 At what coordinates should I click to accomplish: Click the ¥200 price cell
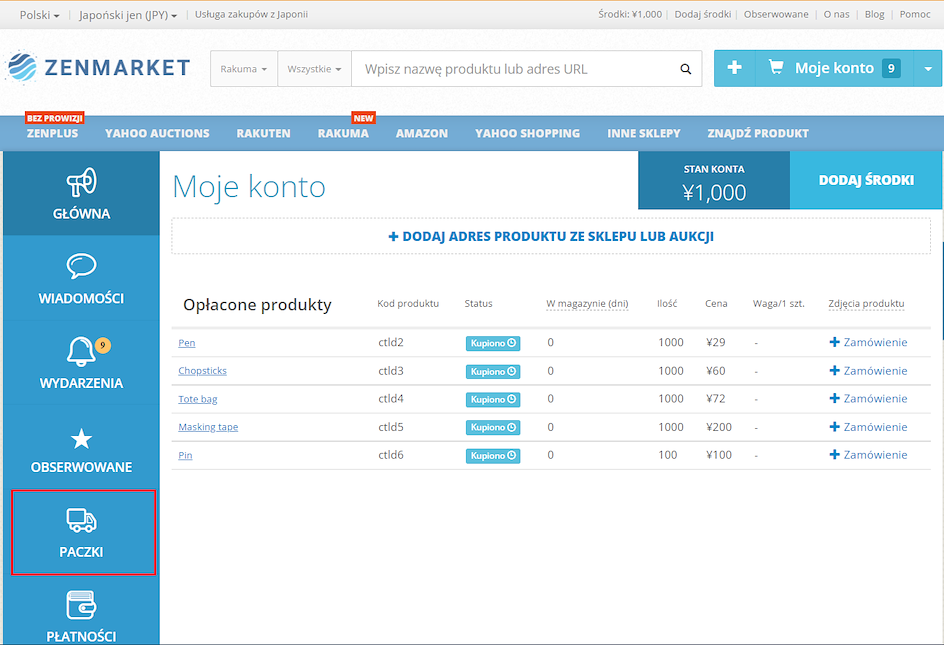point(719,427)
